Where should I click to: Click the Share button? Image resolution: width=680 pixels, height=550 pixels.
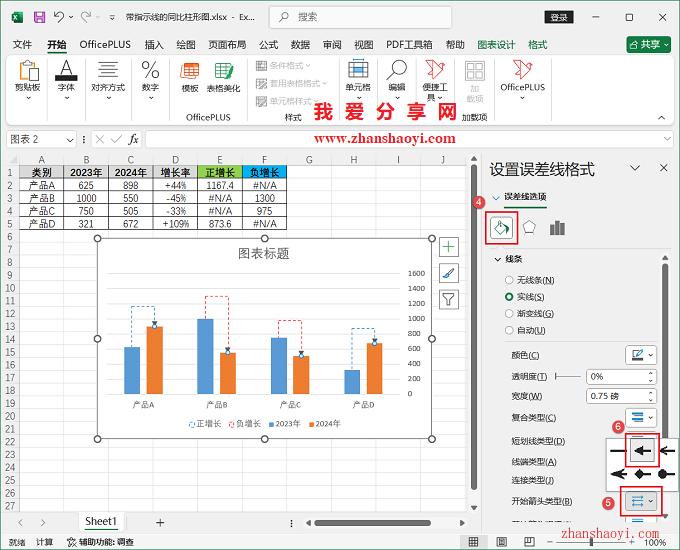click(x=648, y=45)
